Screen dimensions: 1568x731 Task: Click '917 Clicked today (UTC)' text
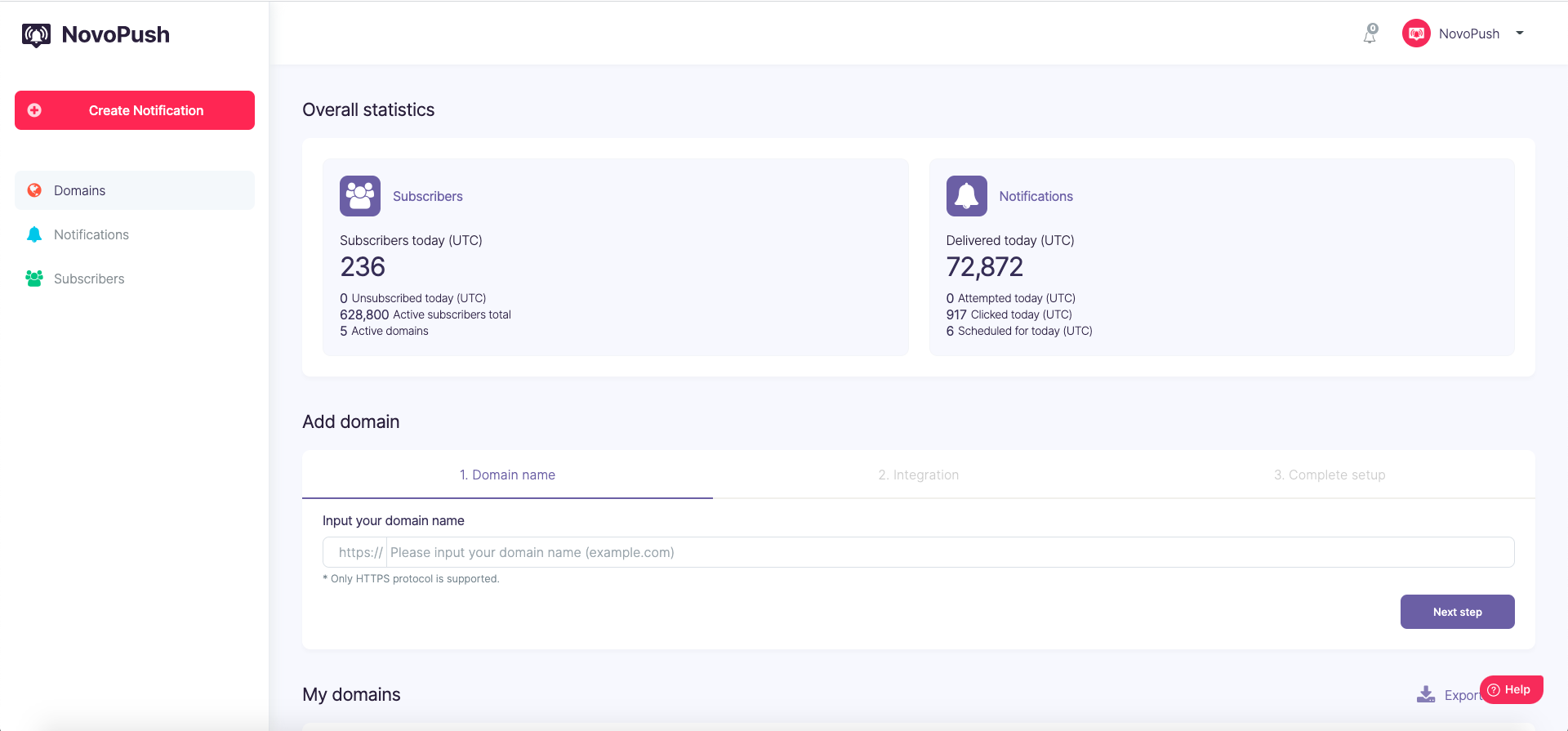tap(1009, 314)
